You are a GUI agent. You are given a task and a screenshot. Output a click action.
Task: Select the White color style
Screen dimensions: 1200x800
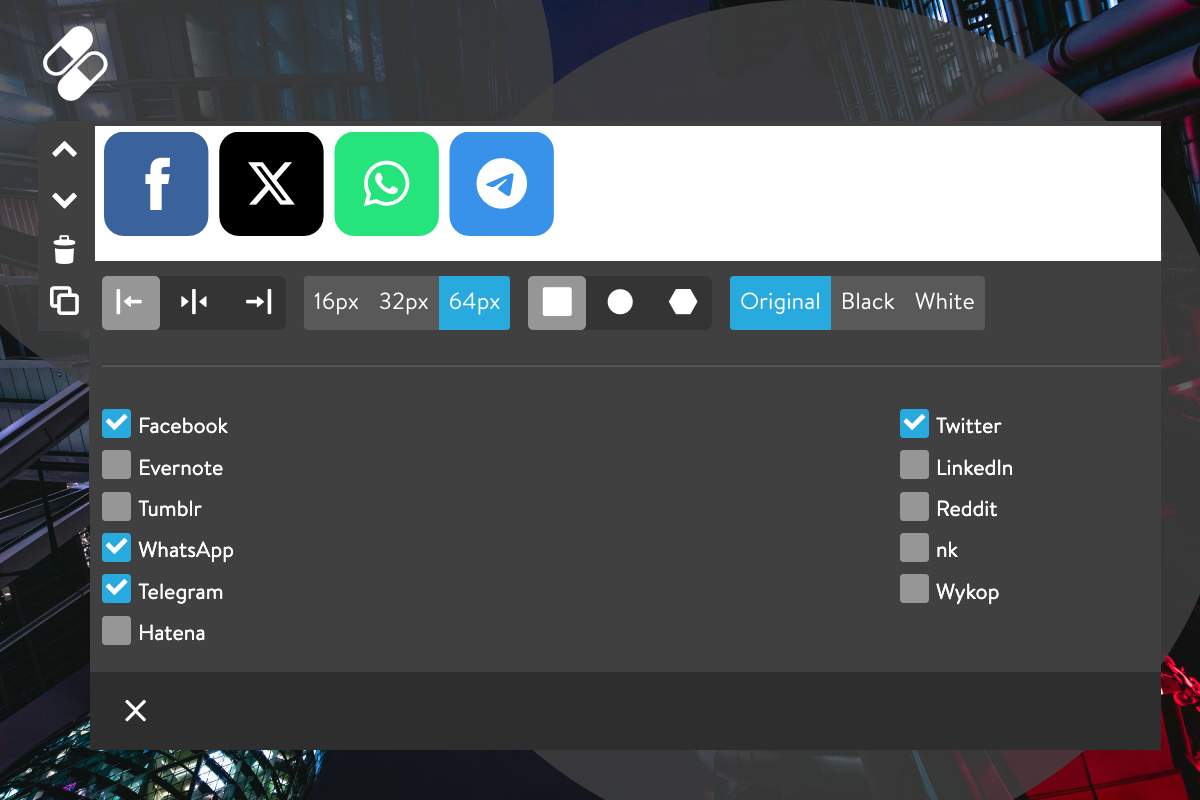point(944,303)
